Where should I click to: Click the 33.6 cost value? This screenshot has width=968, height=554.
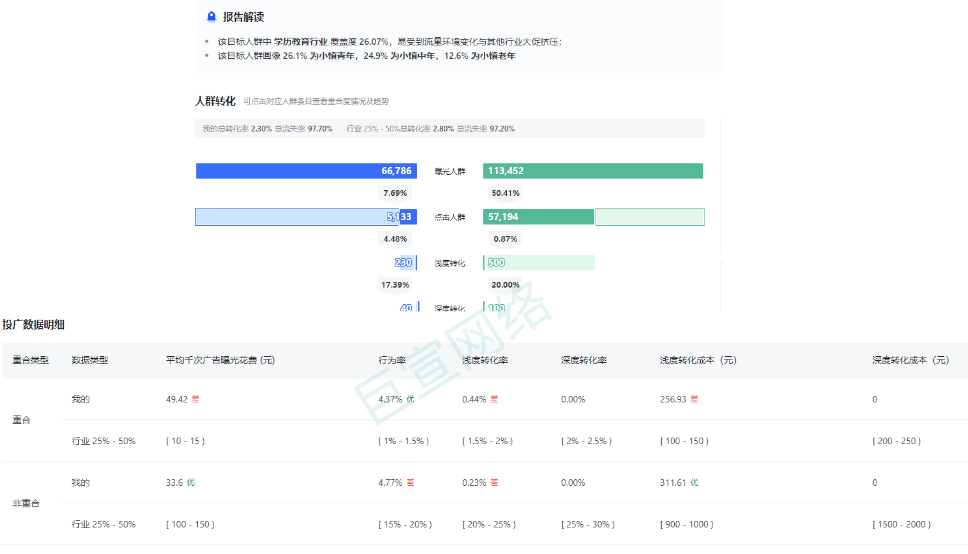(174, 483)
